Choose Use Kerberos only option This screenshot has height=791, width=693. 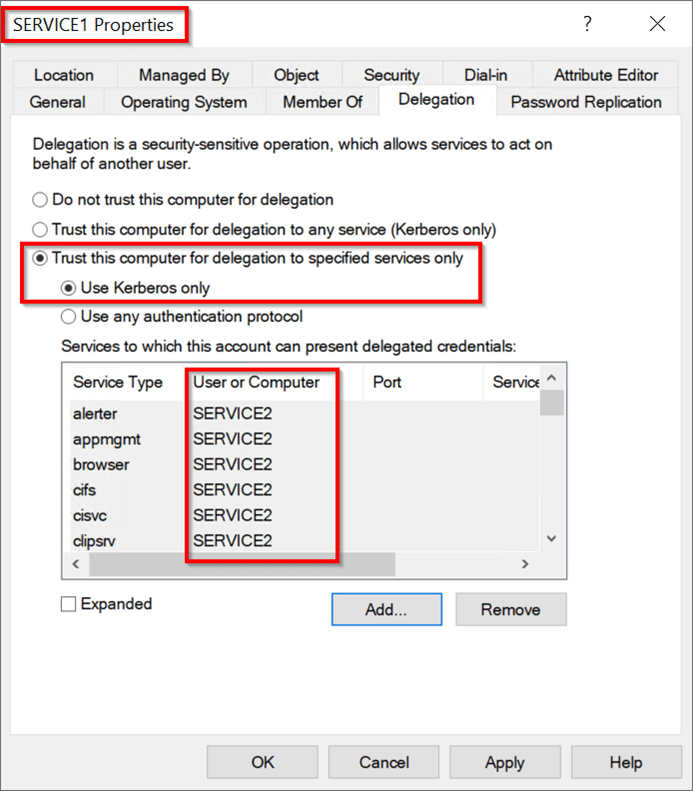(x=135, y=288)
